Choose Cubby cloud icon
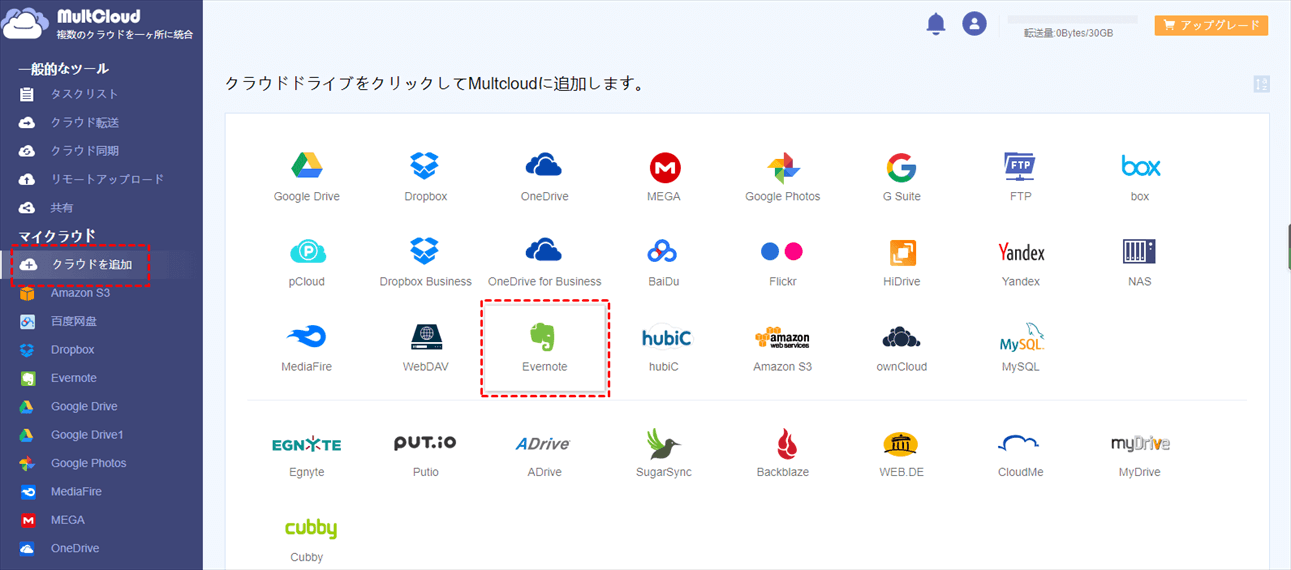 pos(310,540)
